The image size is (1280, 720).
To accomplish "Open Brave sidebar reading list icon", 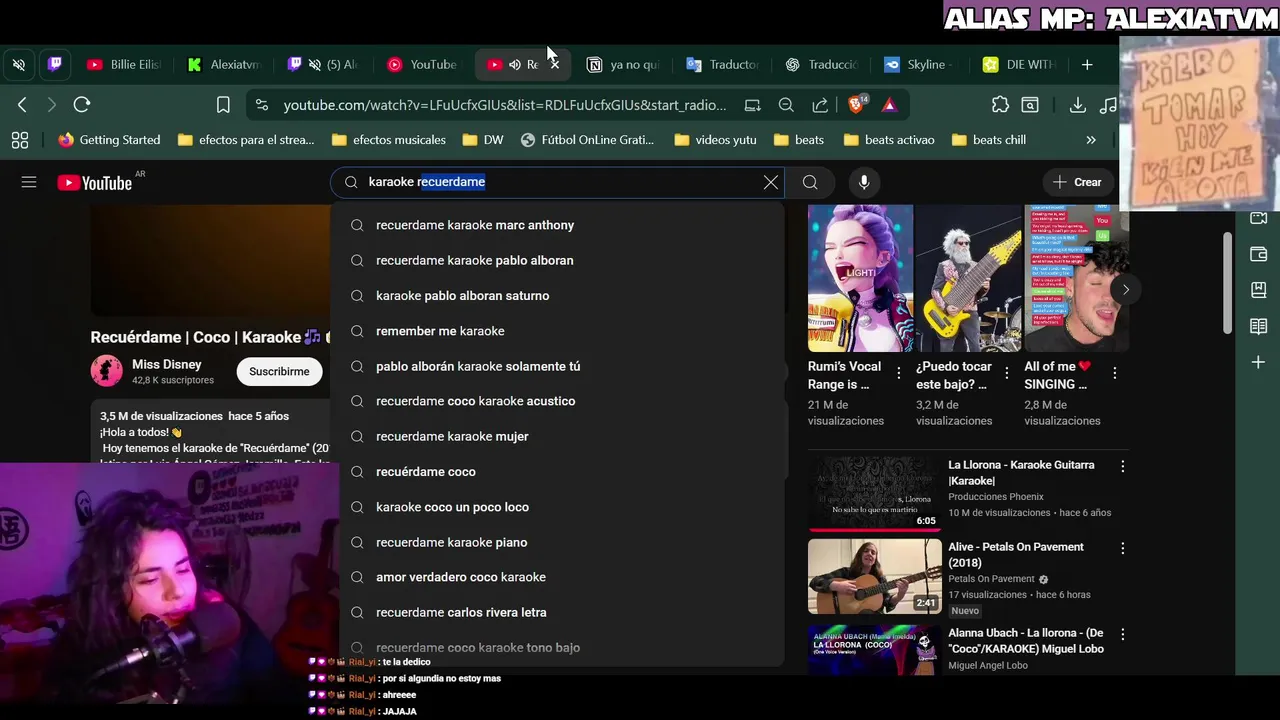I will (x=1259, y=326).
